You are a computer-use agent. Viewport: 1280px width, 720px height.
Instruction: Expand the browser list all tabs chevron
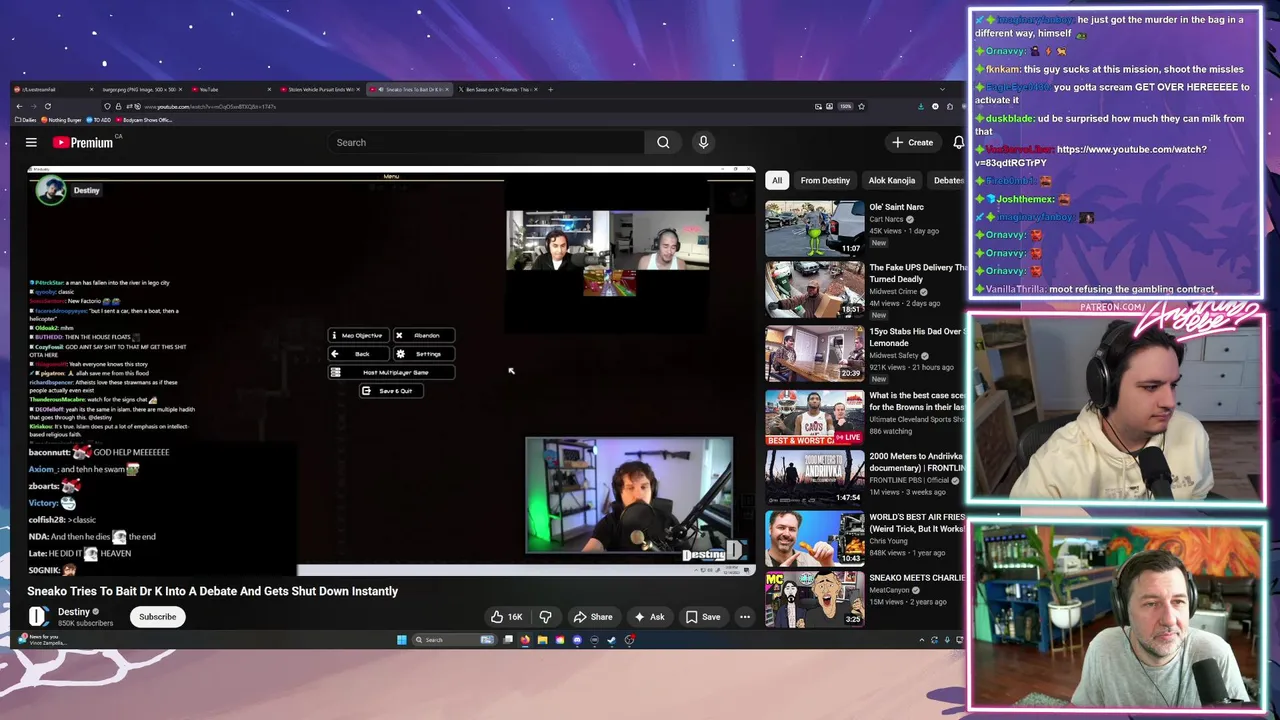942,89
